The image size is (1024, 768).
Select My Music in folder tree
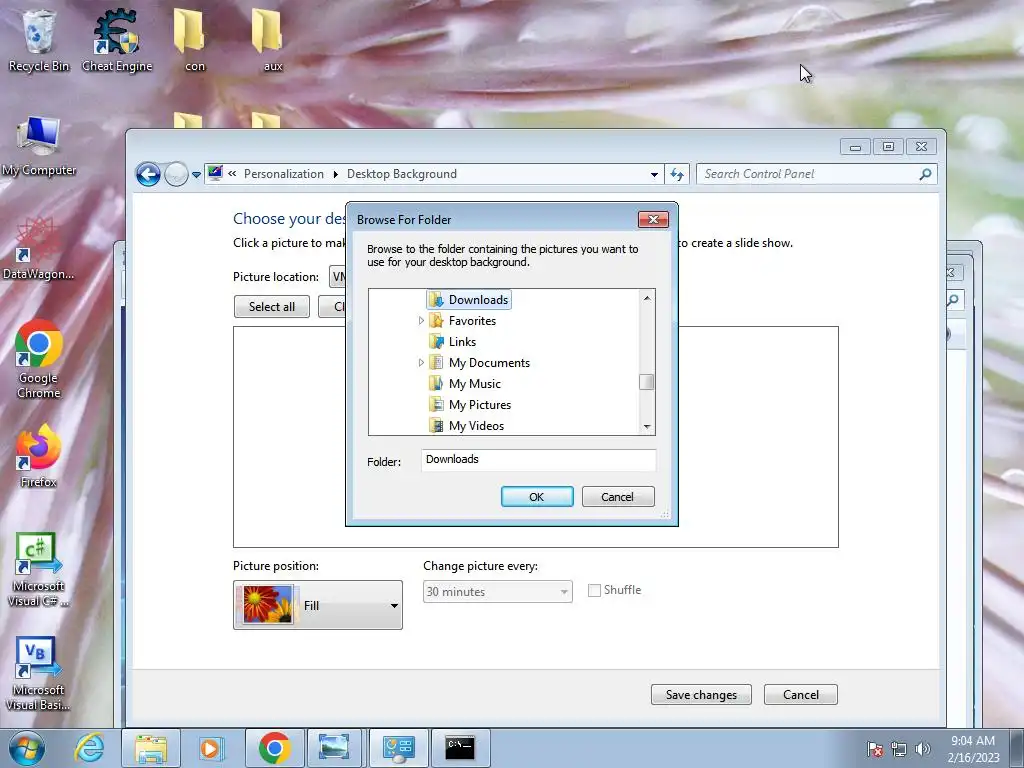tap(465, 383)
